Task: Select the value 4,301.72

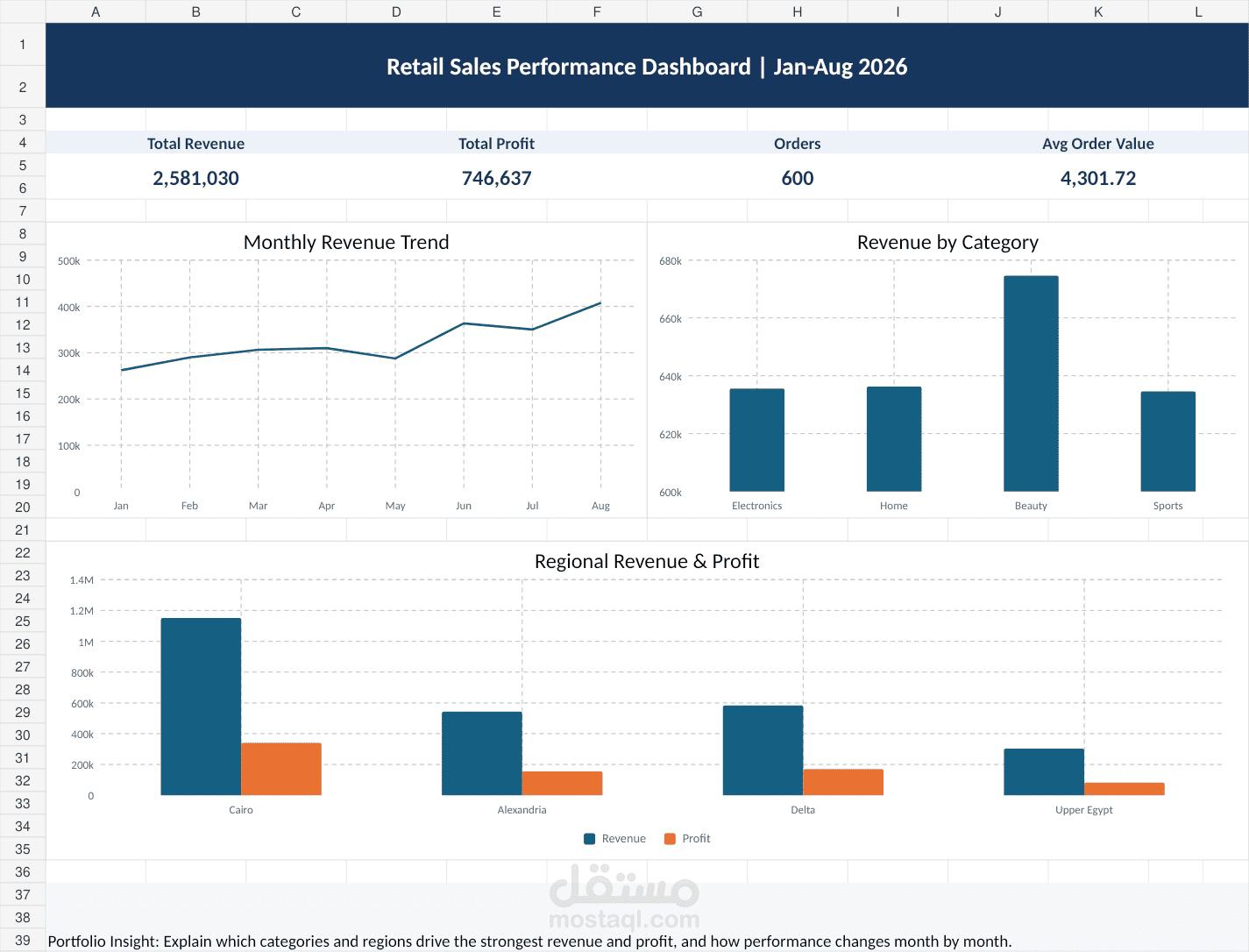Action: point(1098,178)
